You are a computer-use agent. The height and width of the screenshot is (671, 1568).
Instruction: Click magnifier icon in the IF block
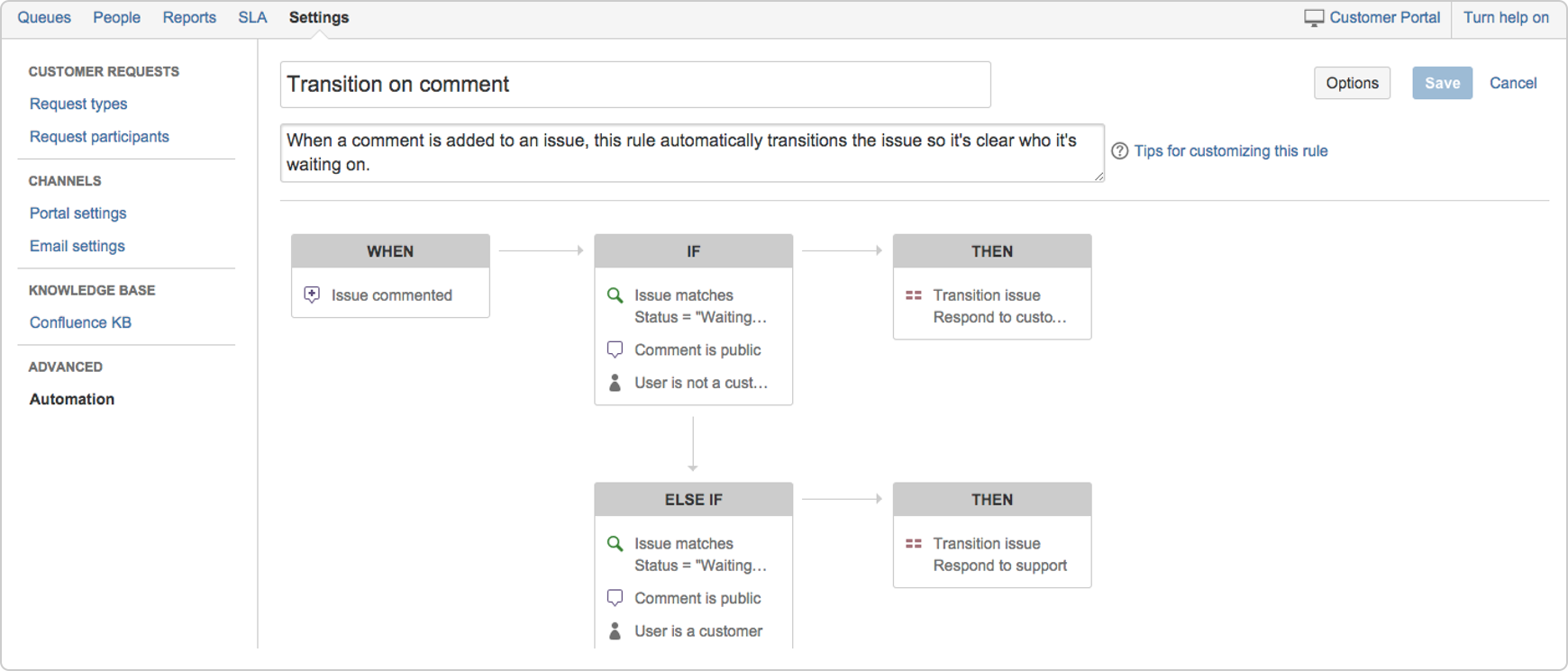pos(615,295)
